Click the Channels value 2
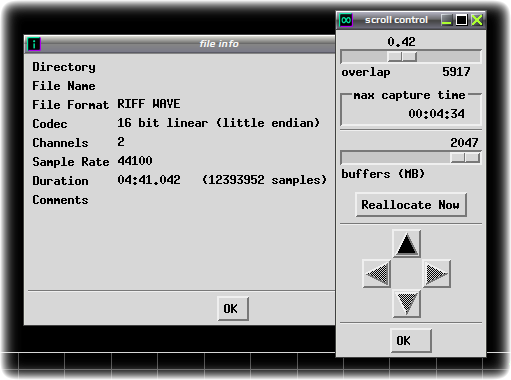This screenshot has width=511, height=380. [x=121, y=142]
